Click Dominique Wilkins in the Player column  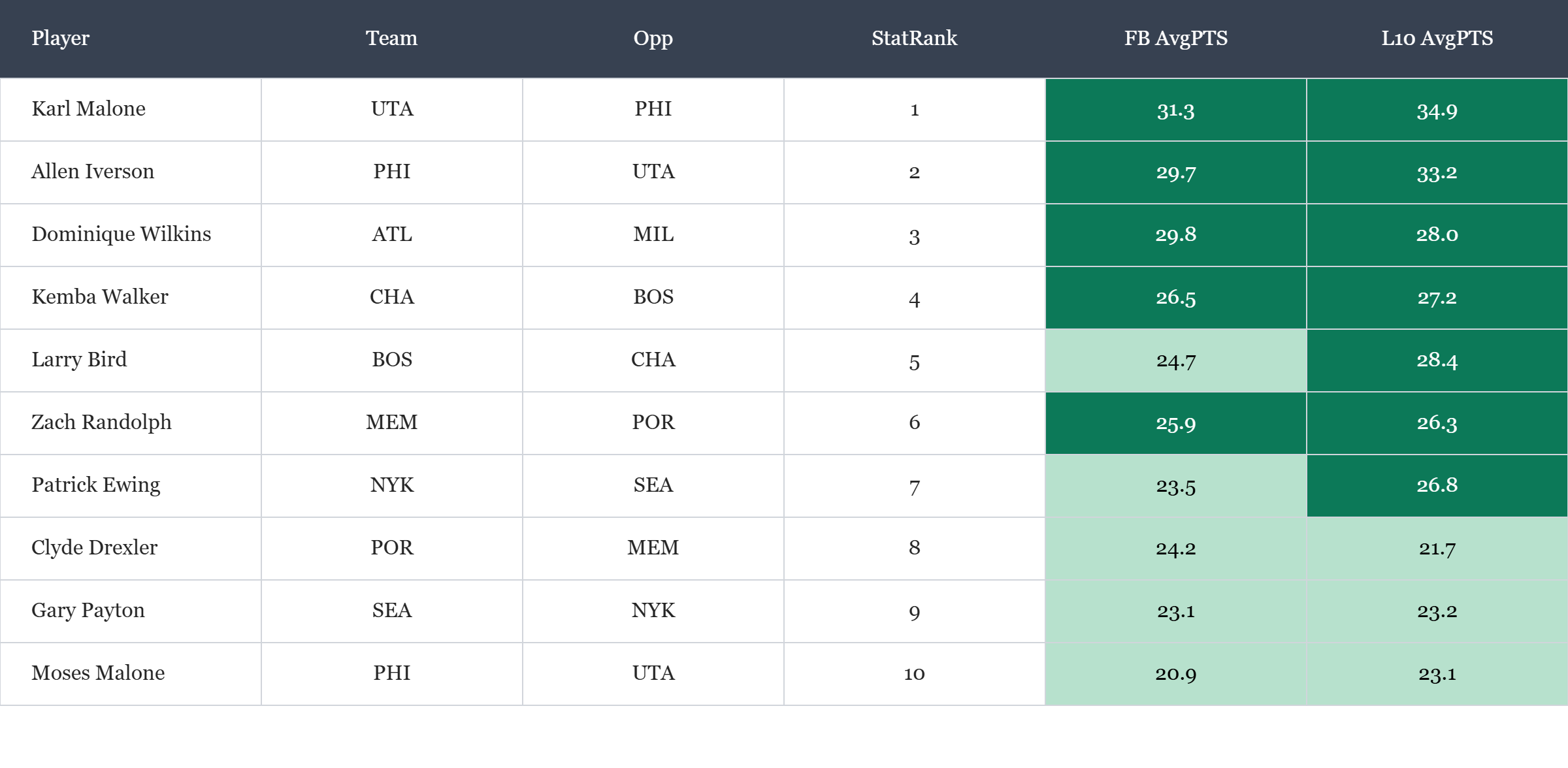[122, 234]
